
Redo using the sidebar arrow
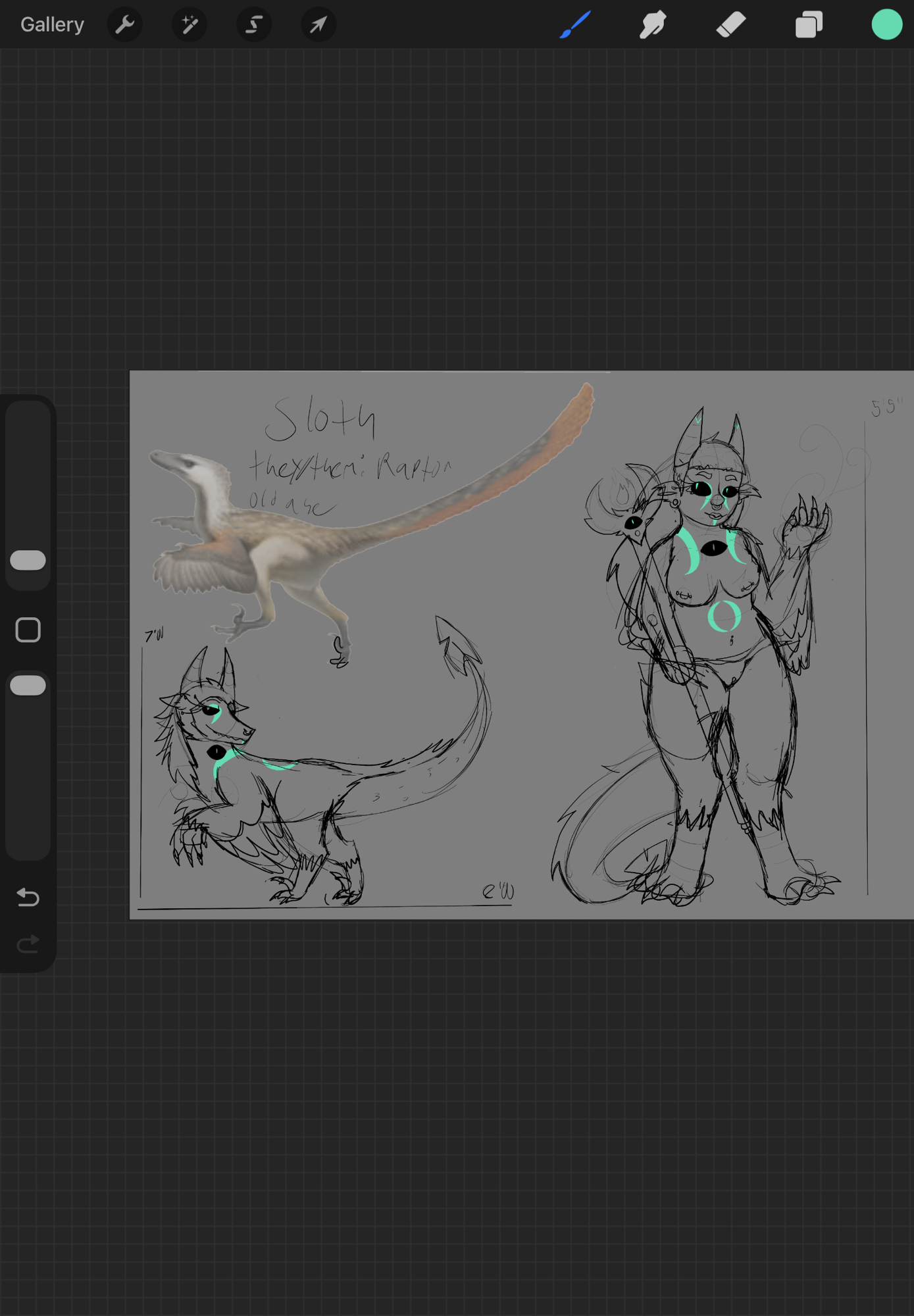[28, 945]
